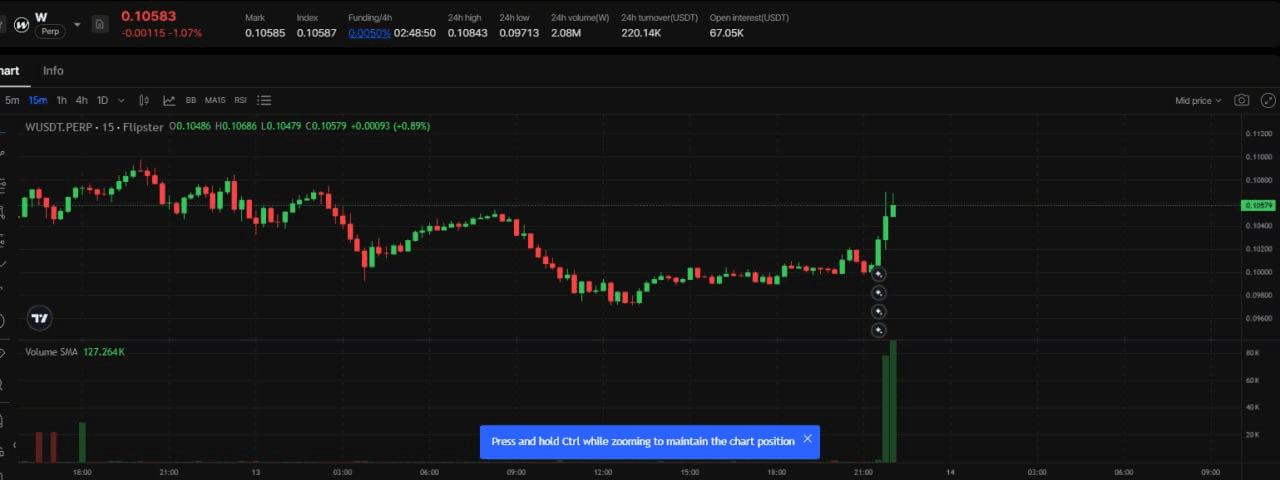Screen dimensions: 1280x480
Task: Click the 24h high value 0.10843
Action: coord(467,33)
